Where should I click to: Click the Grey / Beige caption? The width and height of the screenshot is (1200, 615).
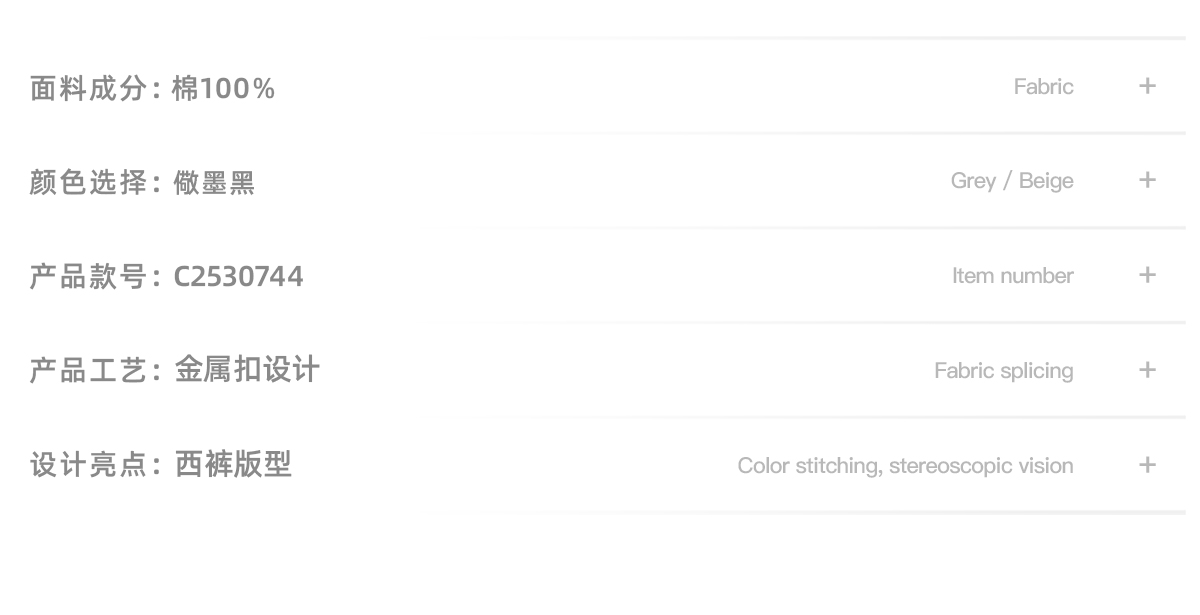(x=1011, y=181)
